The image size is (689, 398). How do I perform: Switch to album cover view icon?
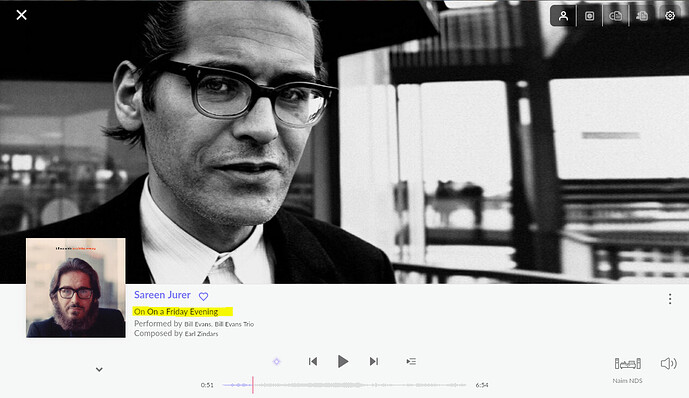coord(589,16)
